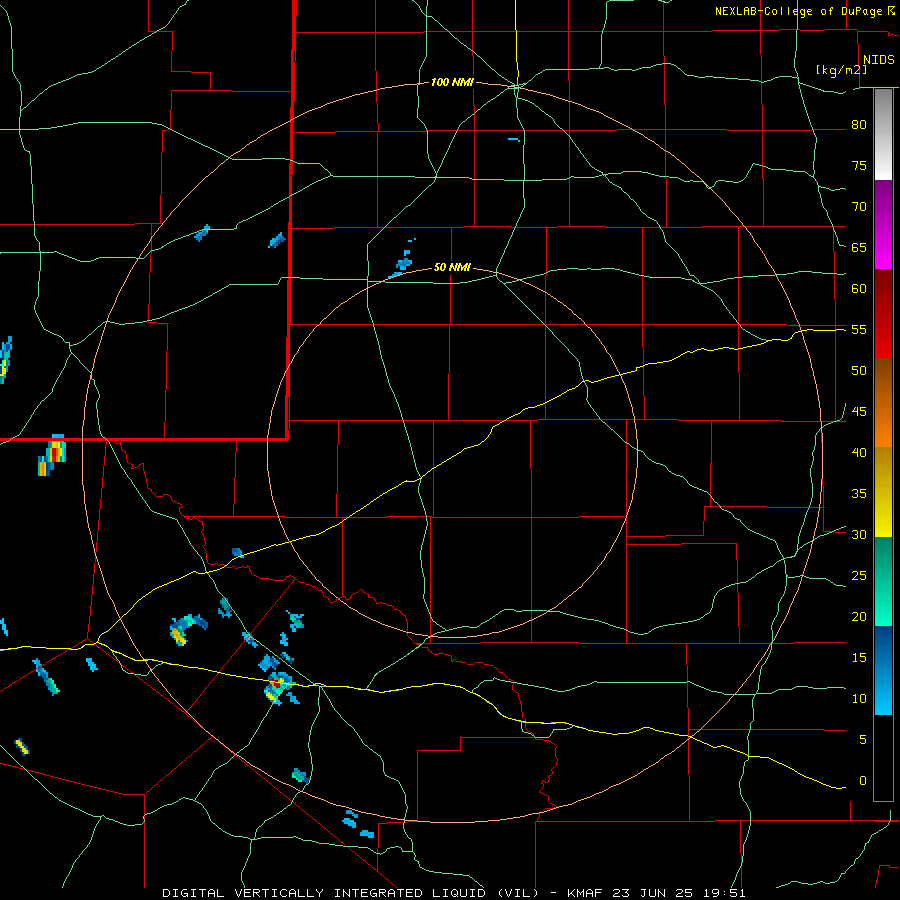Click the 65 value on color scale
The image size is (900, 900).
(859, 248)
